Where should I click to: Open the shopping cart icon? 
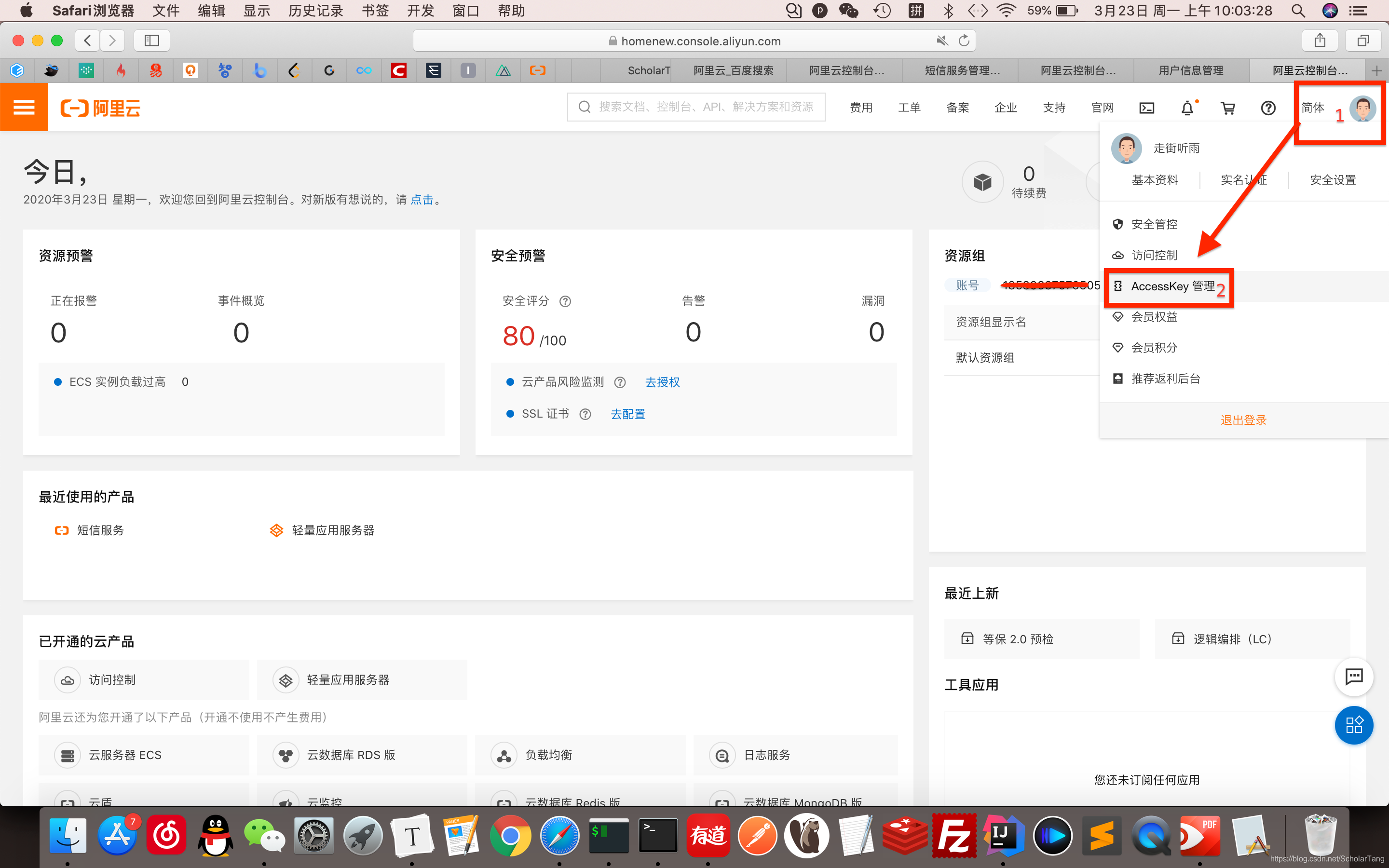click(1228, 108)
